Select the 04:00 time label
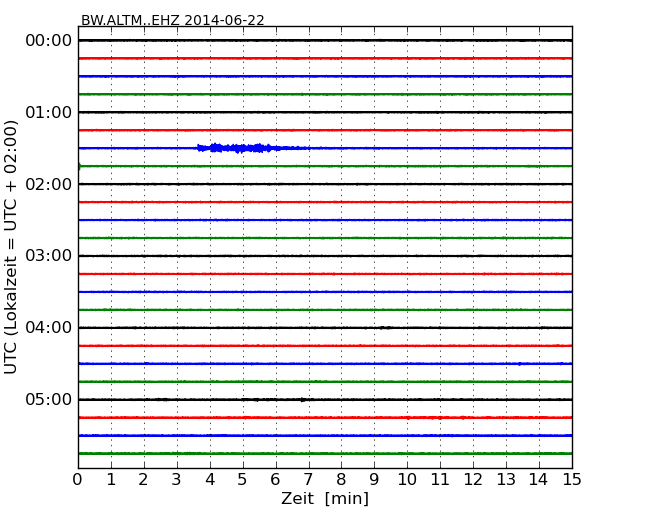Screen dimensions: 650x520 point(49,328)
